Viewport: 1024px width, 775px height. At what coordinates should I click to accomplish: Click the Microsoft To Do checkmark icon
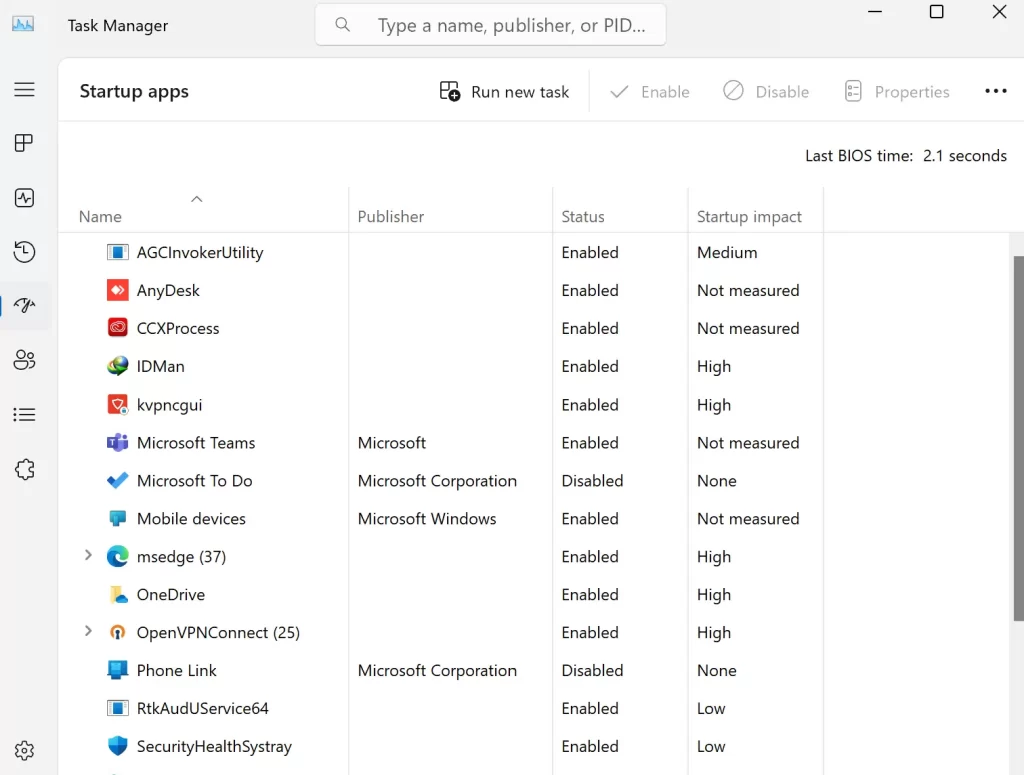tap(118, 481)
